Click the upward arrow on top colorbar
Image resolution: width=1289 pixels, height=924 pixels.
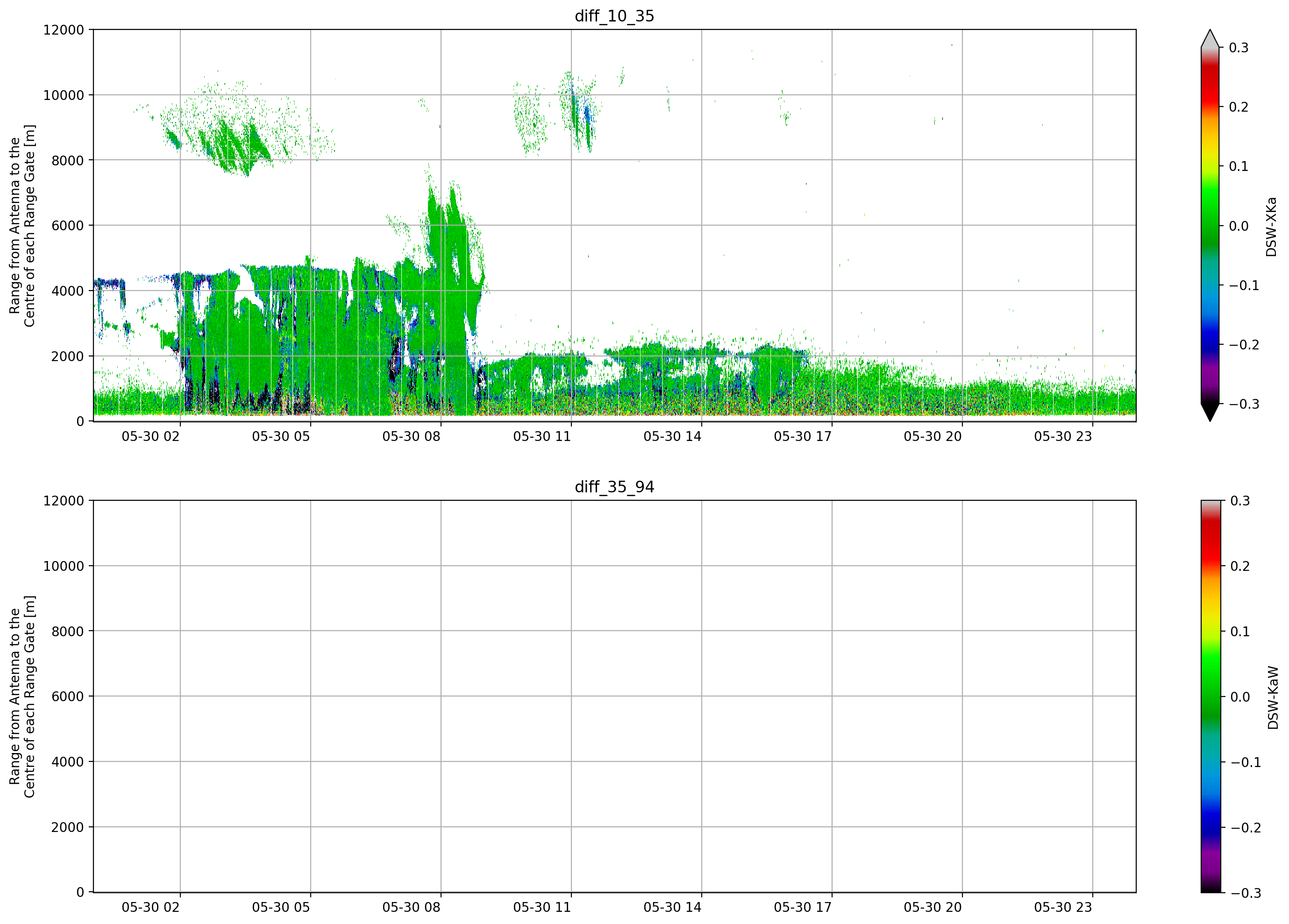pyautogui.click(x=1210, y=38)
